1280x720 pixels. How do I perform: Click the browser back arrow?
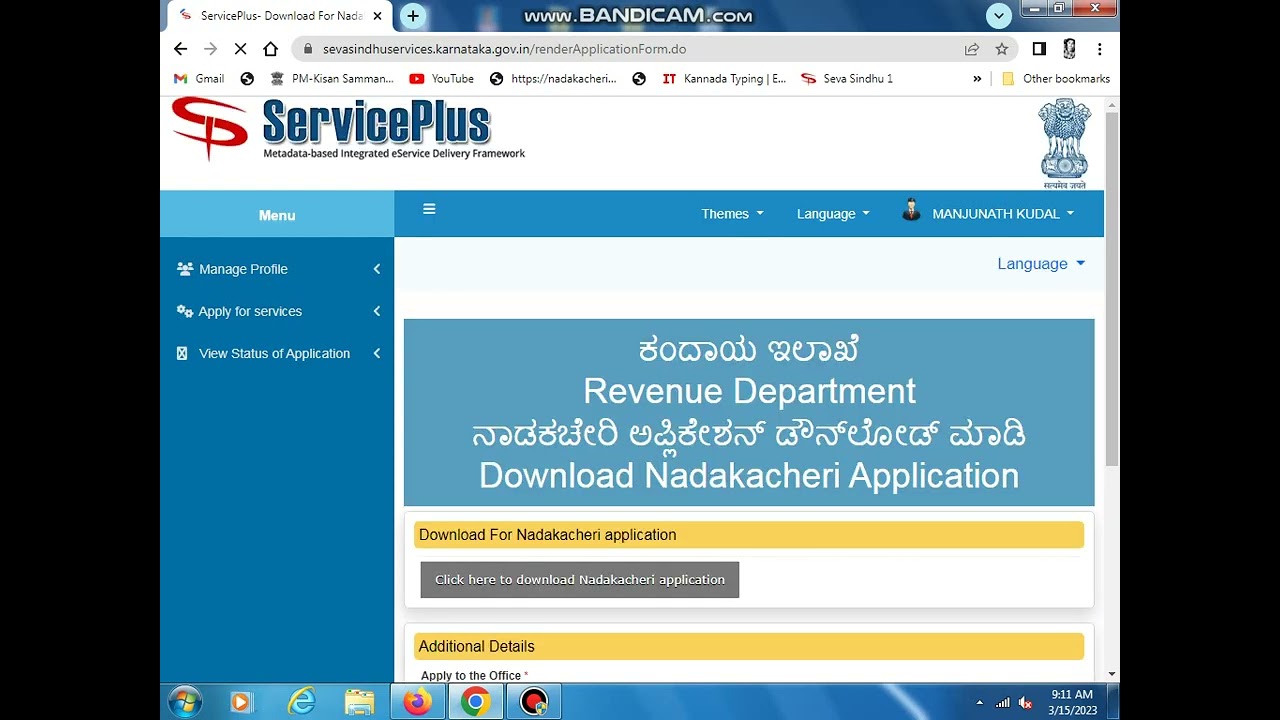point(180,49)
